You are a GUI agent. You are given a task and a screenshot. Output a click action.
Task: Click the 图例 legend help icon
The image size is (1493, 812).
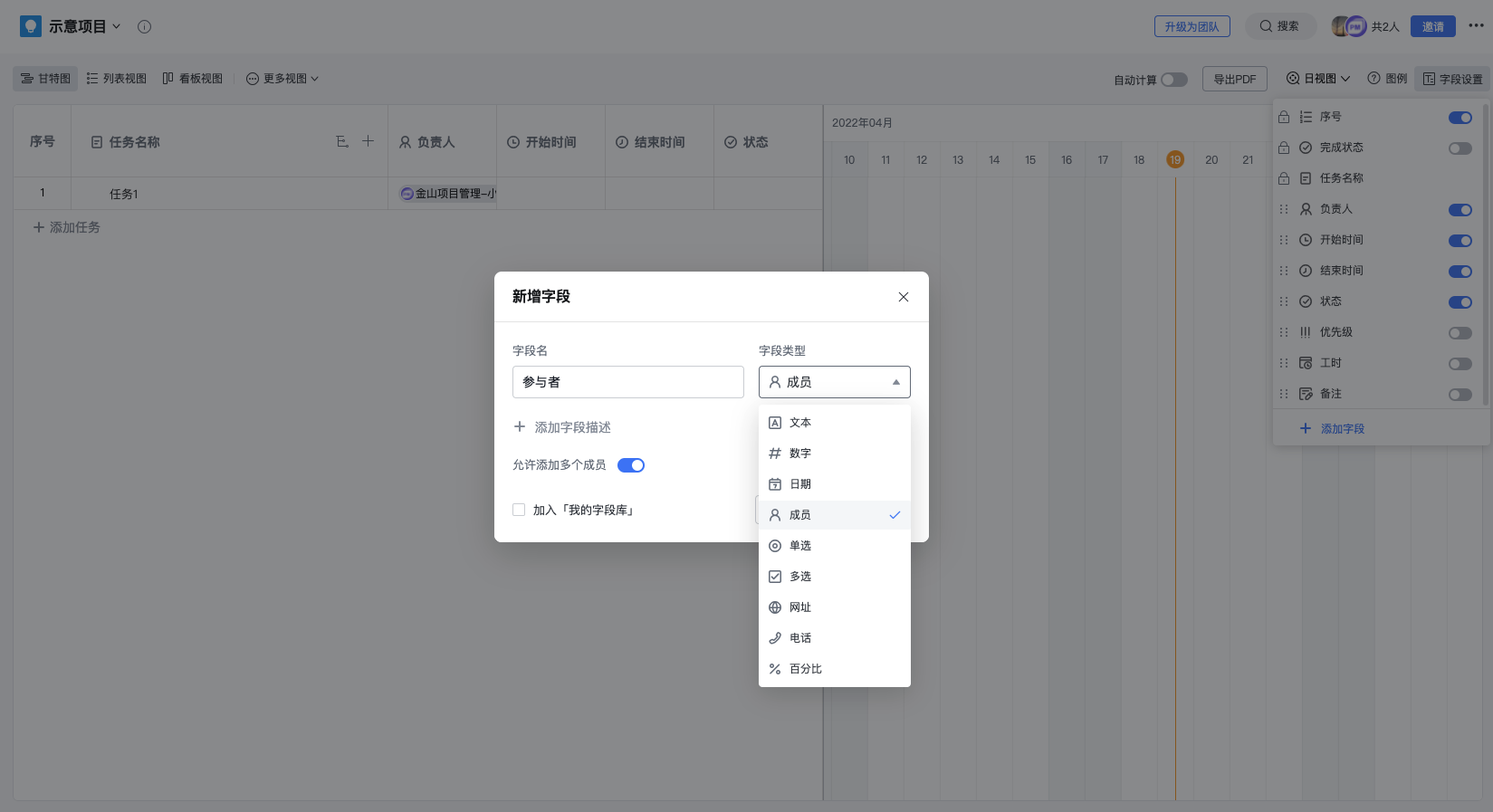pyautogui.click(x=1373, y=79)
